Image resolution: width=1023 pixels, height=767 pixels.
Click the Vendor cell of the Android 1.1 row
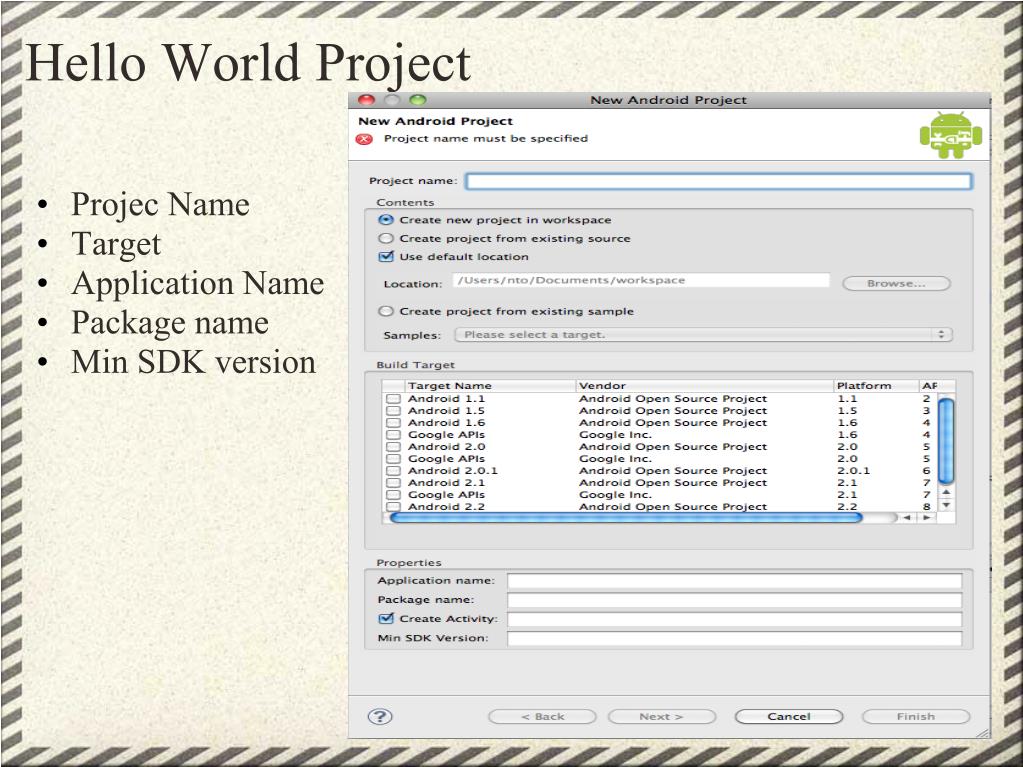pyautogui.click(x=673, y=399)
